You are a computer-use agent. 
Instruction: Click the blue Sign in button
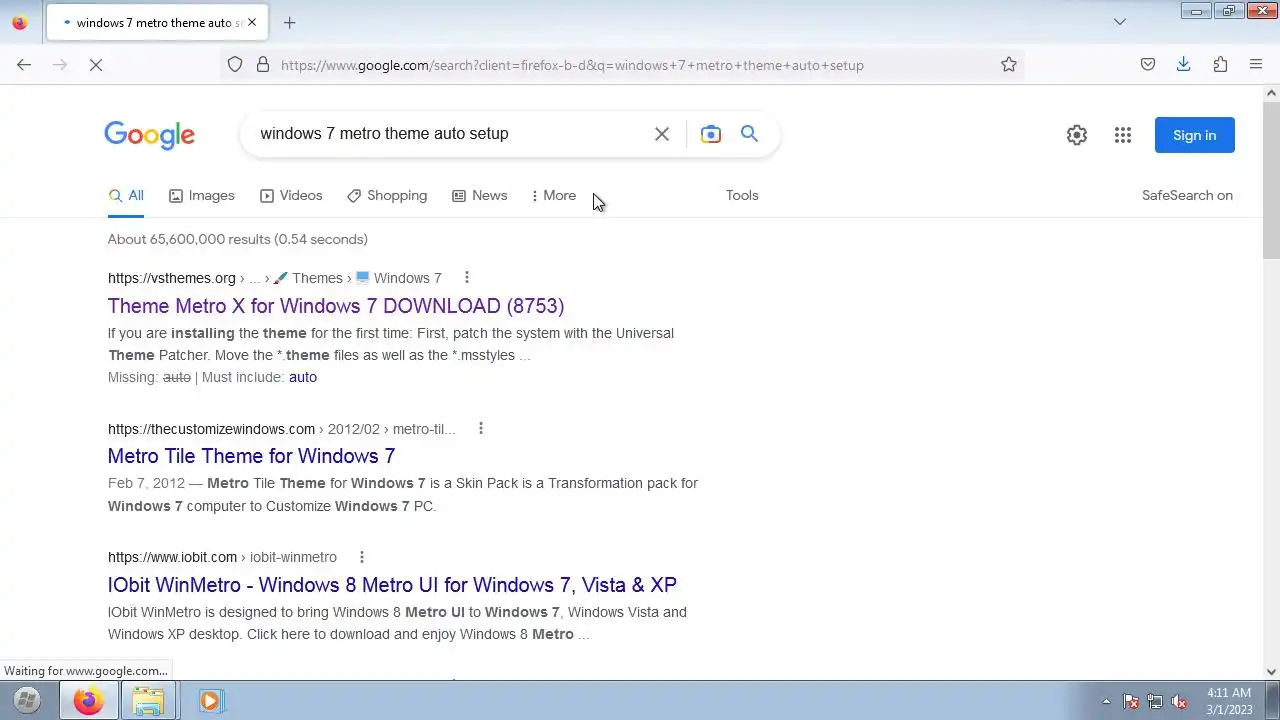click(1195, 135)
